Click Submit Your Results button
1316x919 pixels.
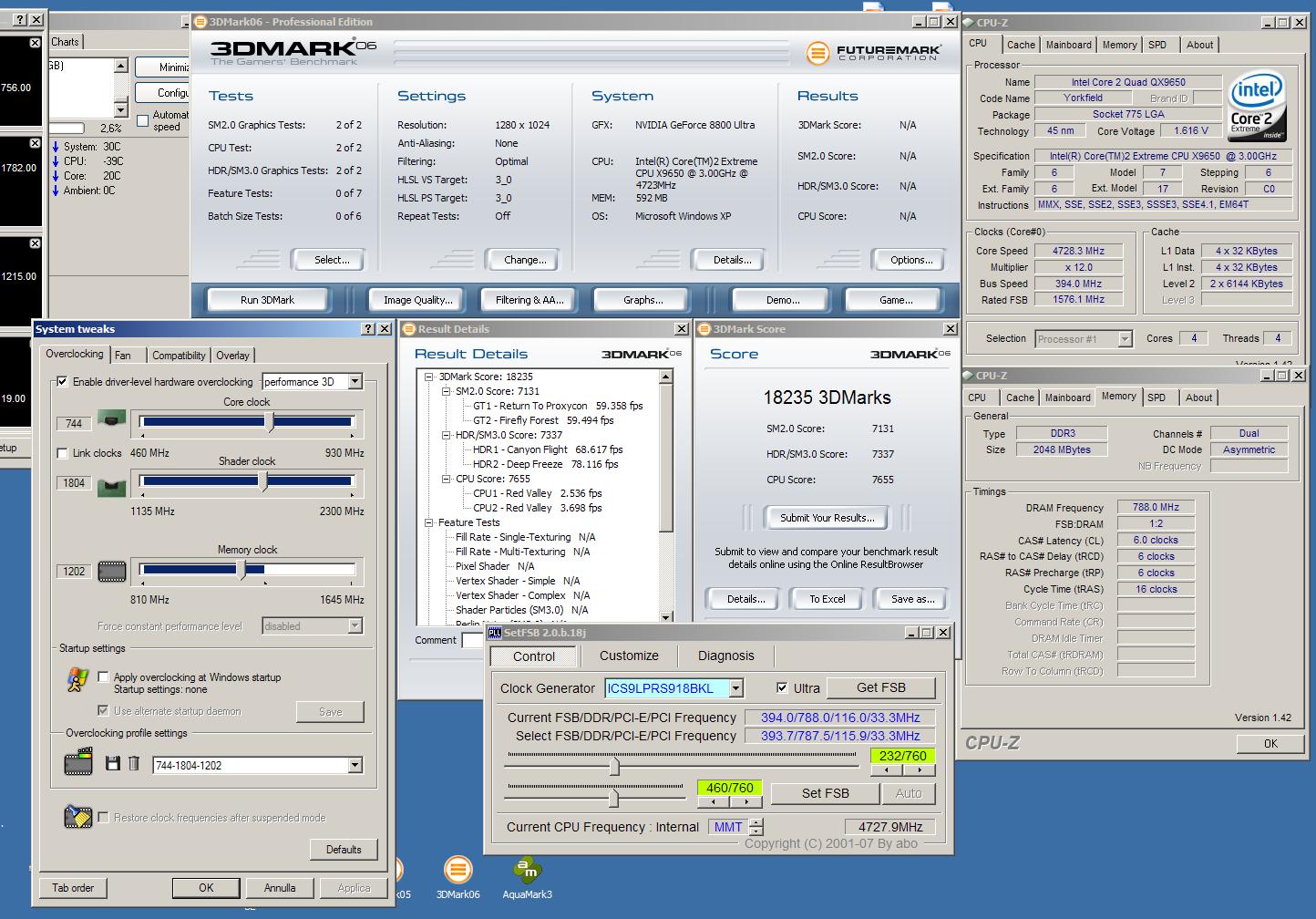[x=827, y=518]
